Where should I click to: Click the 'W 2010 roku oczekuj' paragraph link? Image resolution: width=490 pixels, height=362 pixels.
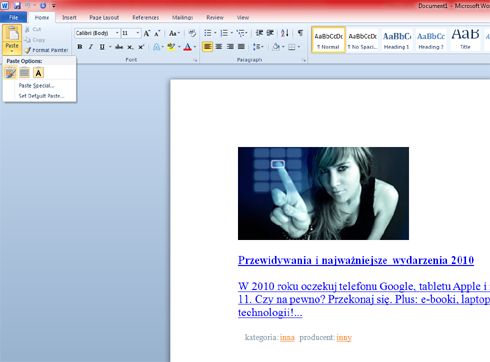[x=364, y=299]
